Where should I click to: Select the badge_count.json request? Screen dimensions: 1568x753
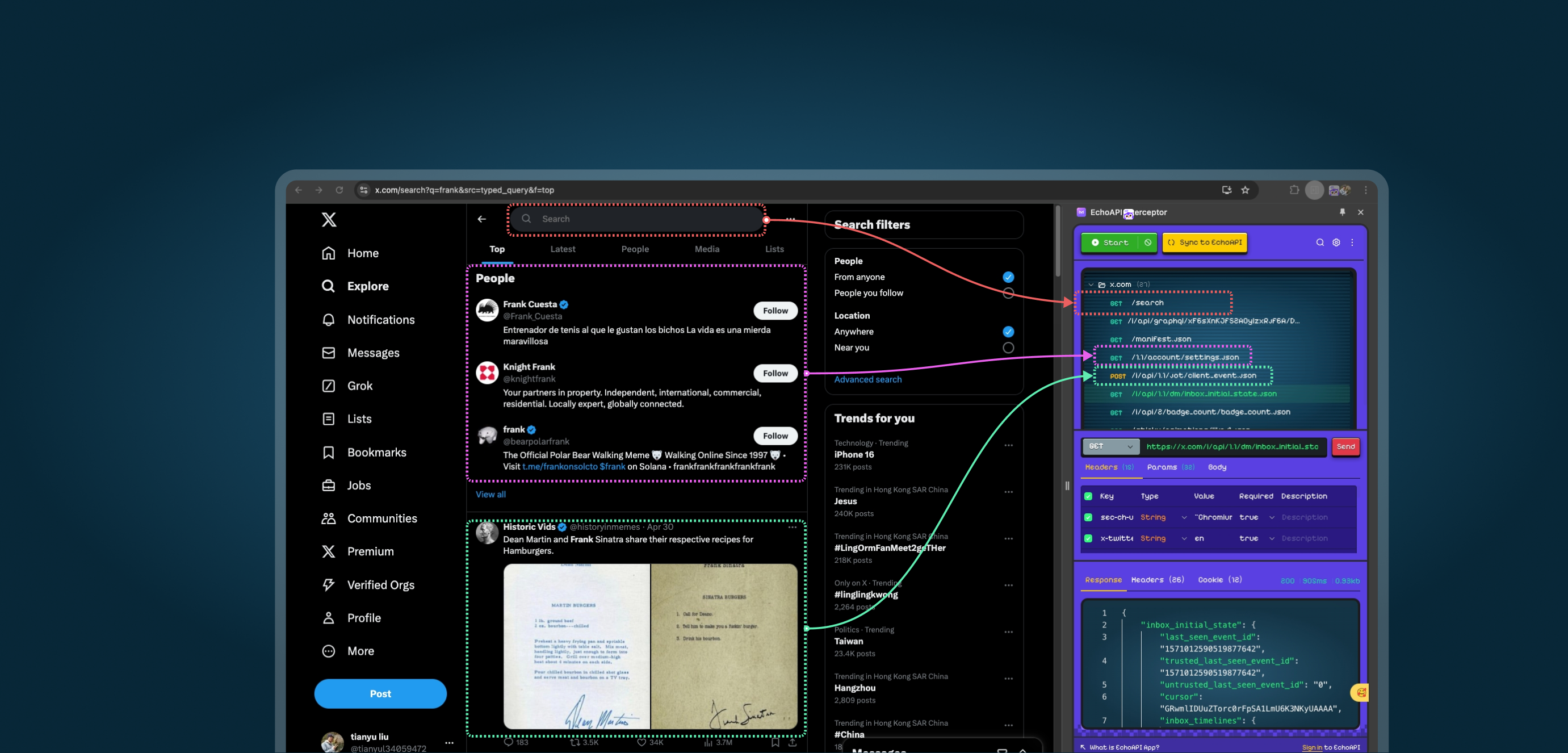(x=1200, y=412)
